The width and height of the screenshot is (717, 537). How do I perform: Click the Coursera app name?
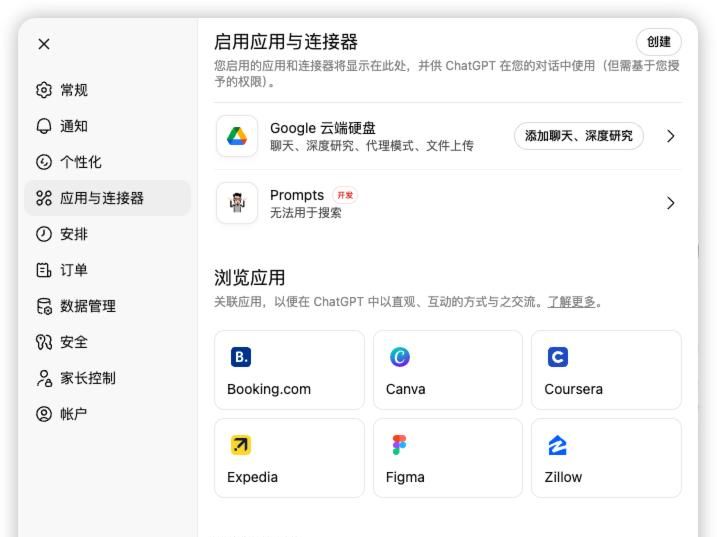[x=573, y=389]
